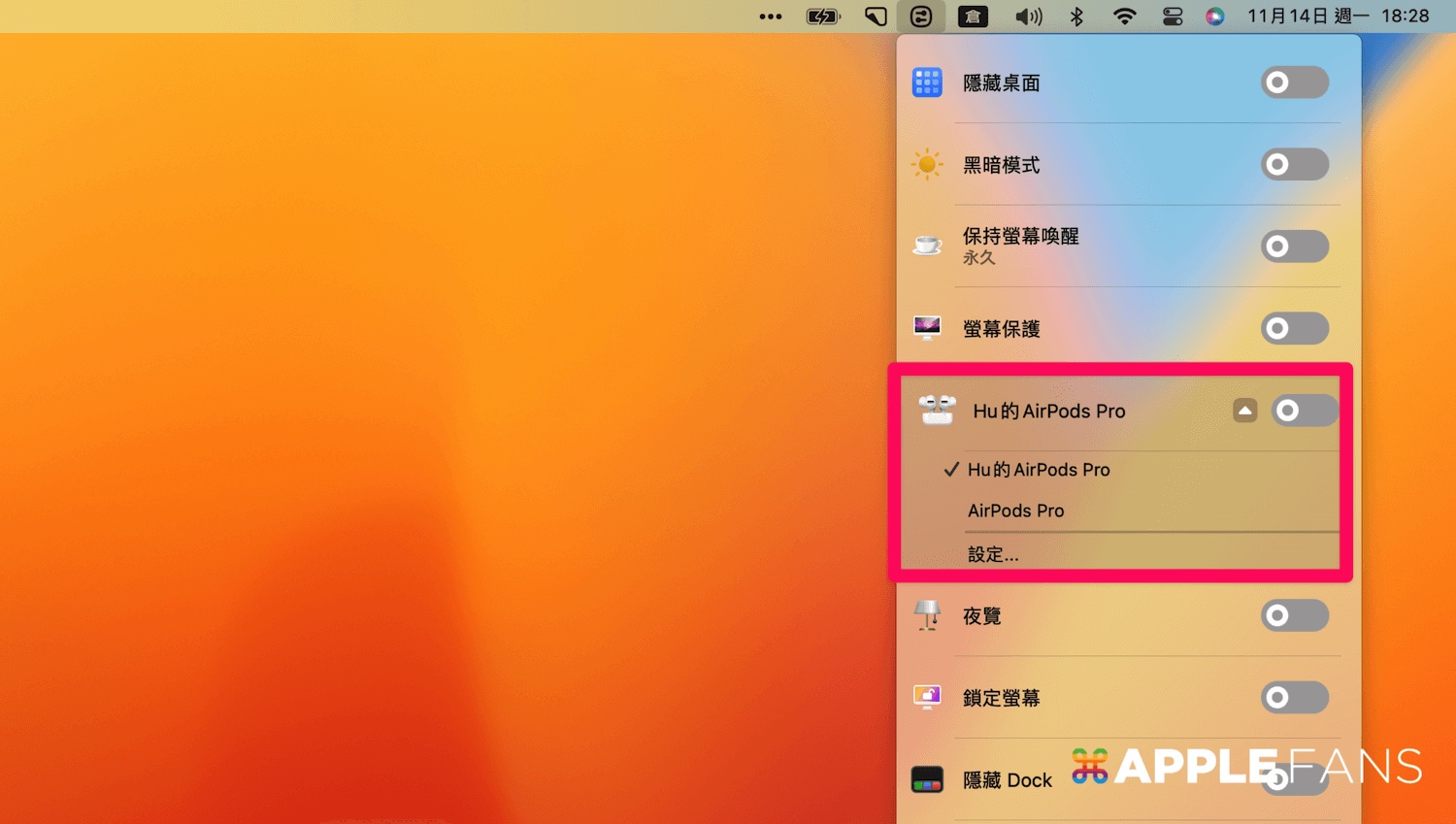
Task: Open 設定... from the AirPods menu
Action: click(993, 553)
